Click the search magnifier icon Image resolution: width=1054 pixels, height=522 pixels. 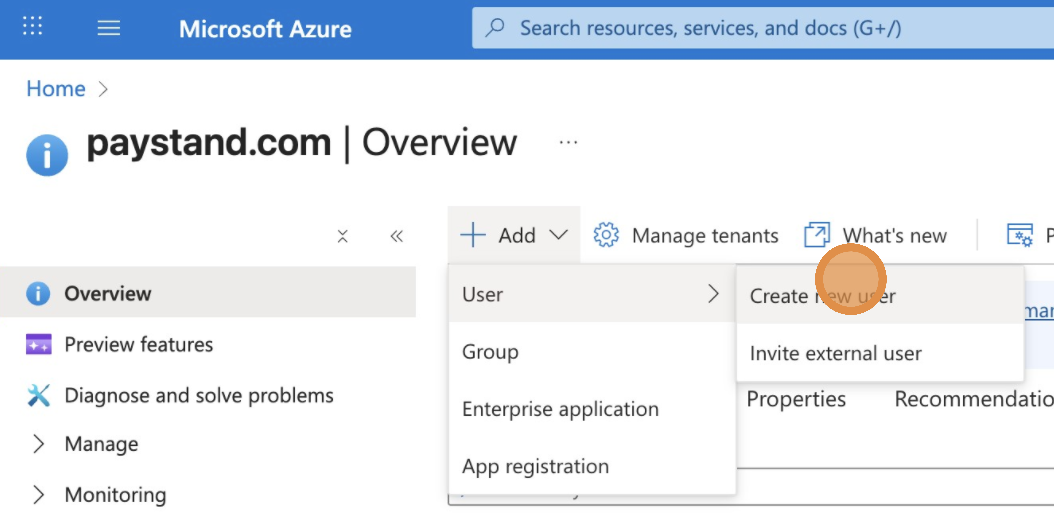[495, 28]
